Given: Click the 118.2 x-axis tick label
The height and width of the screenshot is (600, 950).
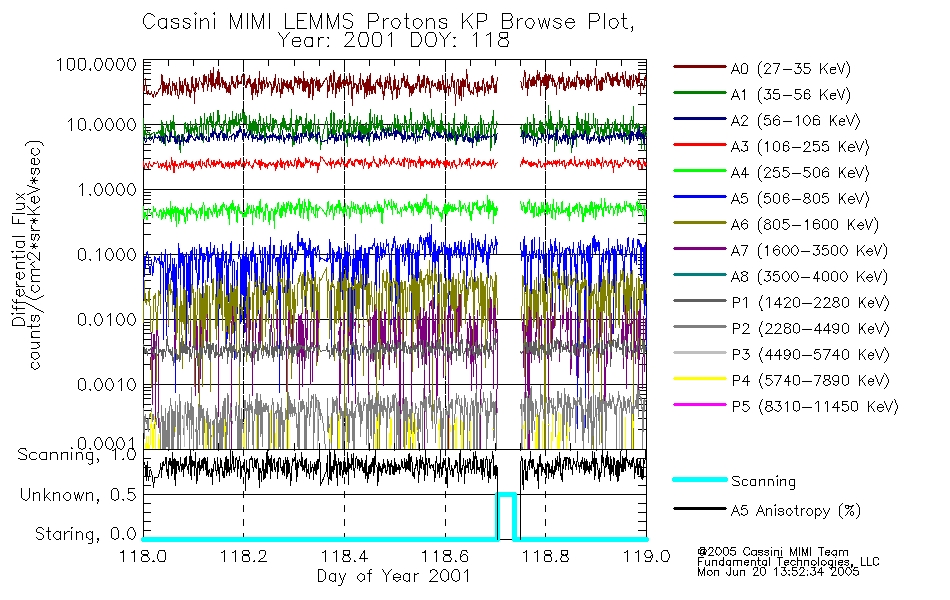Looking at the screenshot, I should coord(244,556).
